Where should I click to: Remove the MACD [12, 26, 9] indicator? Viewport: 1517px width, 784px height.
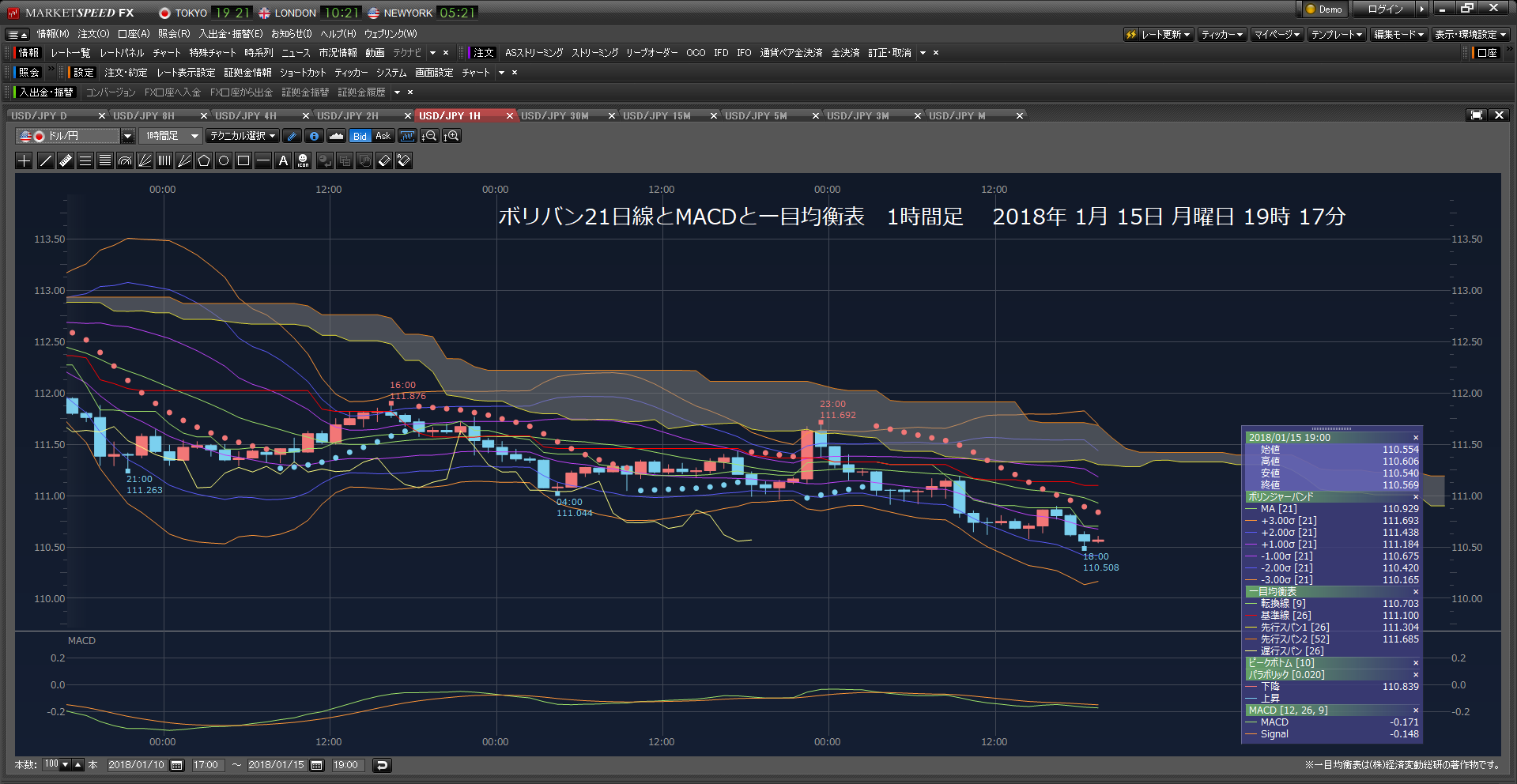click(1416, 710)
